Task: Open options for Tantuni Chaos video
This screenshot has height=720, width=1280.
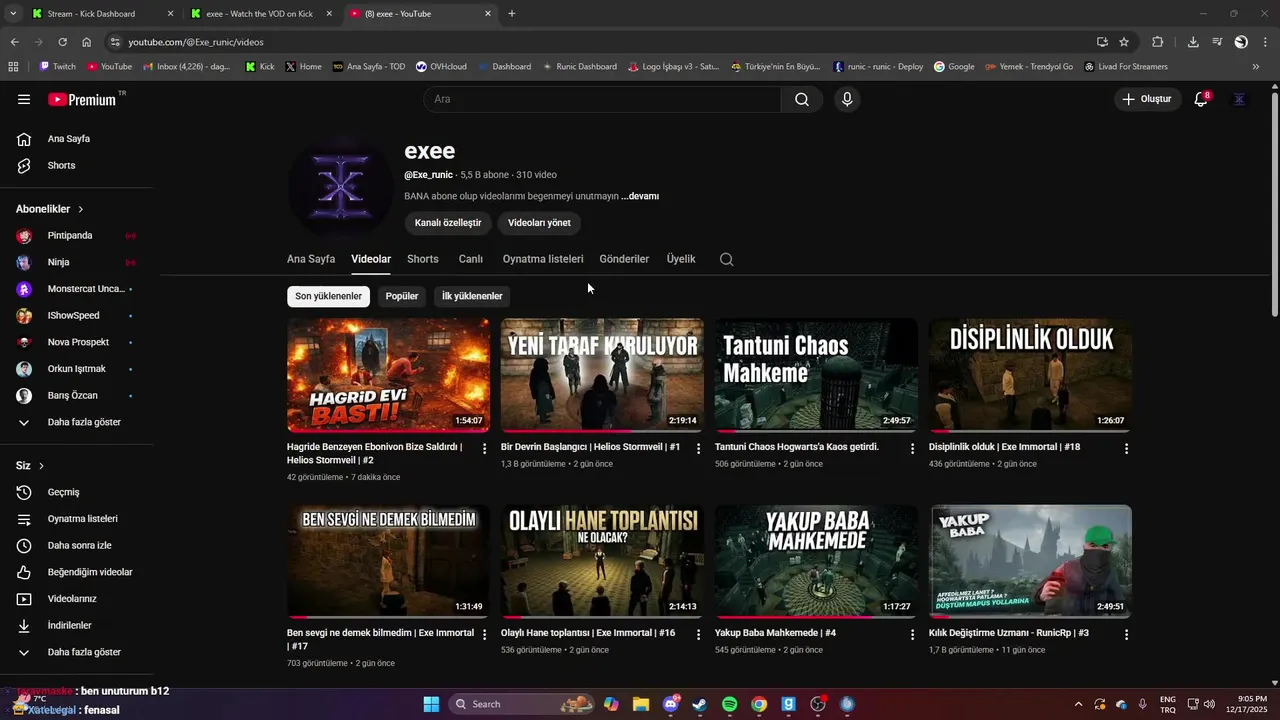Action: (913, 449)
